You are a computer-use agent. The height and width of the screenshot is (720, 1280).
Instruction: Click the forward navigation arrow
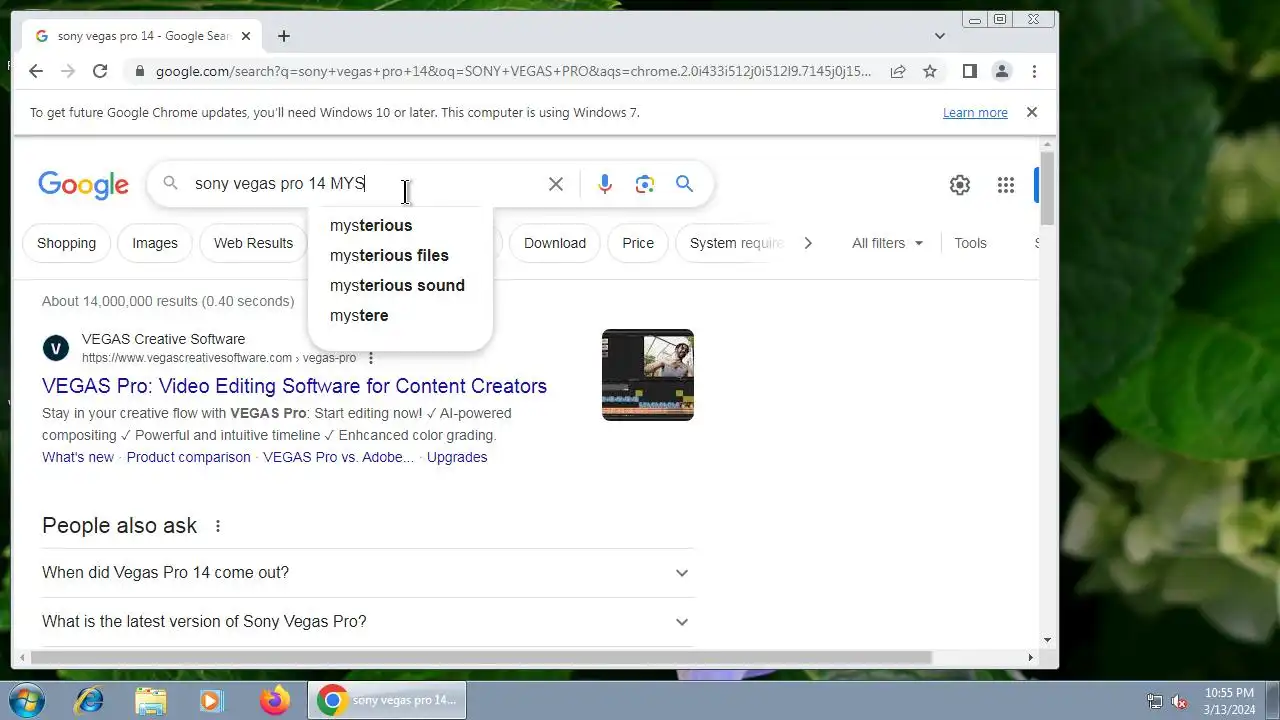coord(68,71)
